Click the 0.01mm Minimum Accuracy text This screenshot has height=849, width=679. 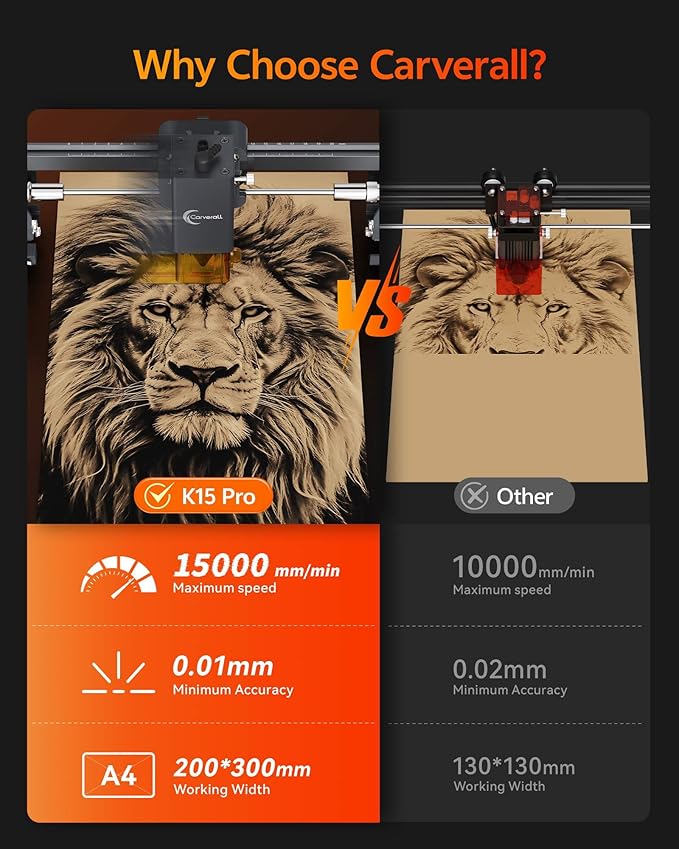click(x=233, y=675)
